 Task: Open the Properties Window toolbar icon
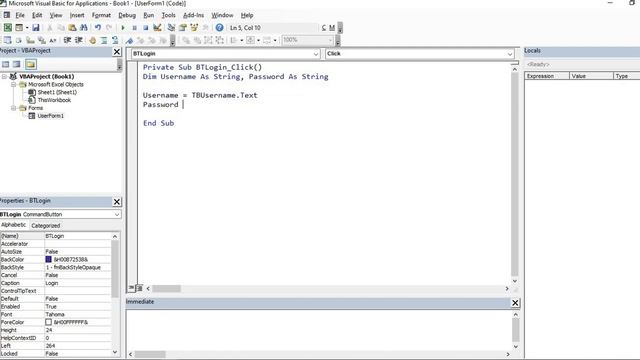(182, 28)
